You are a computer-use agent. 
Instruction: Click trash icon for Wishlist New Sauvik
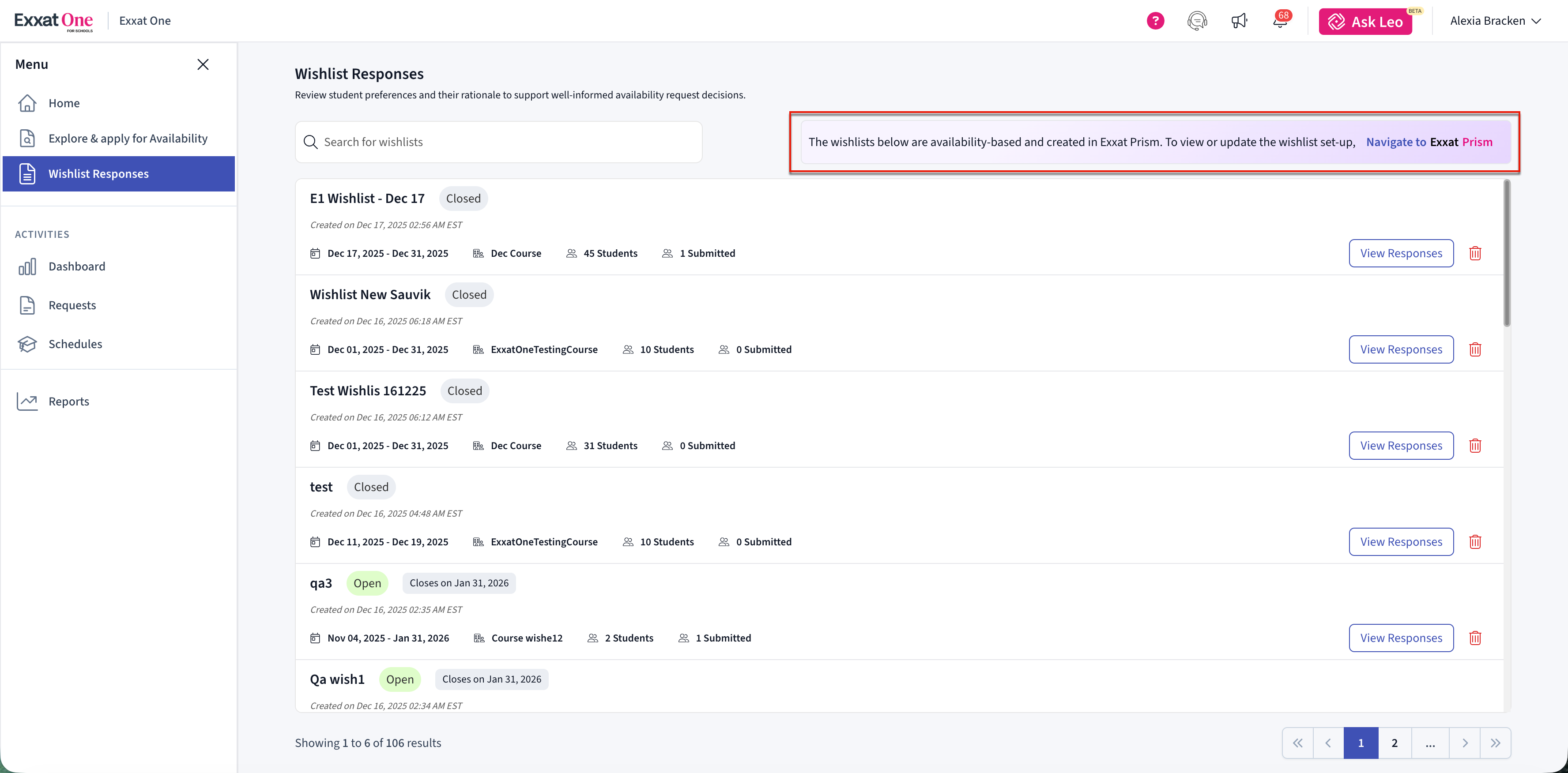point(1475,350)
